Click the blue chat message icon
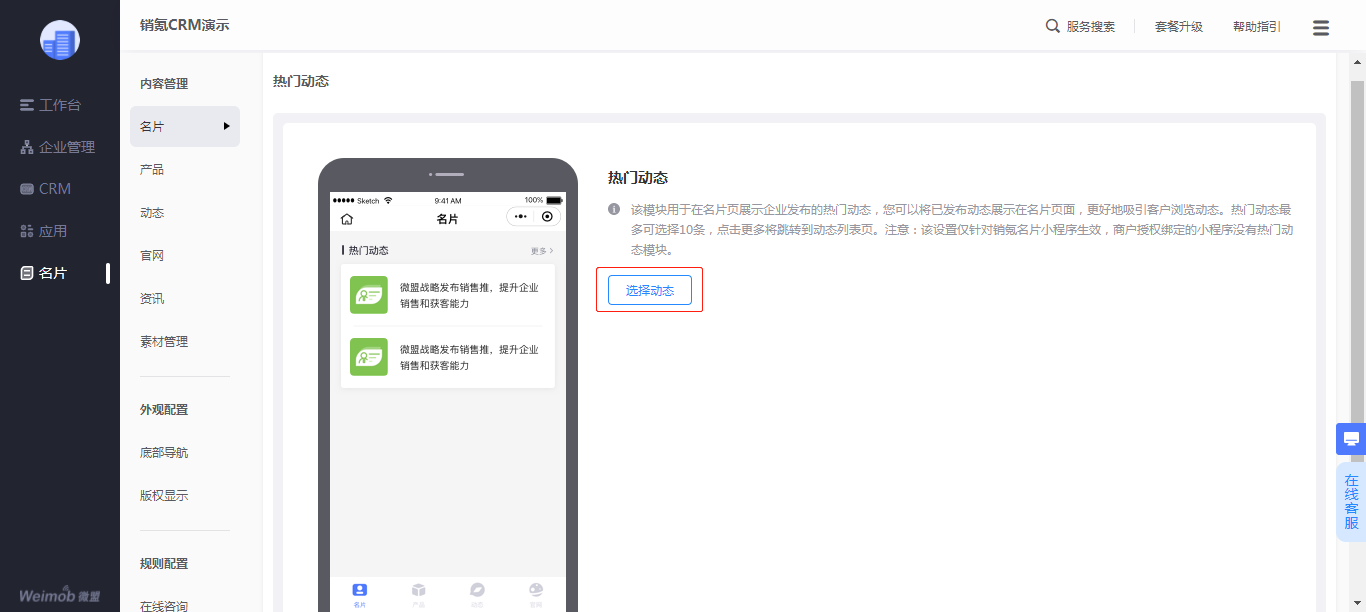 [1351, 439]
